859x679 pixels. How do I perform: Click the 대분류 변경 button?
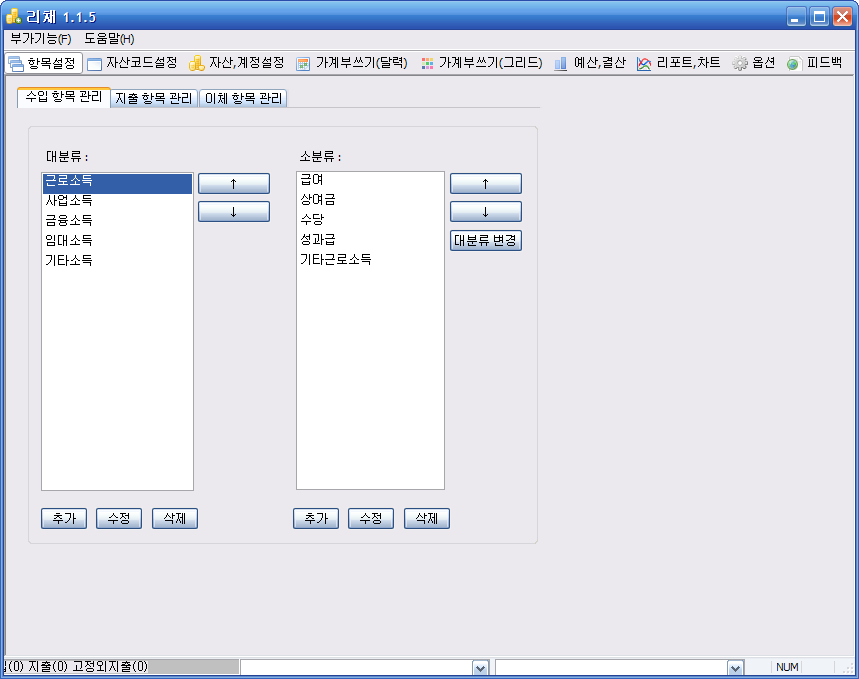pyautogui.click(x=486, y=241)
